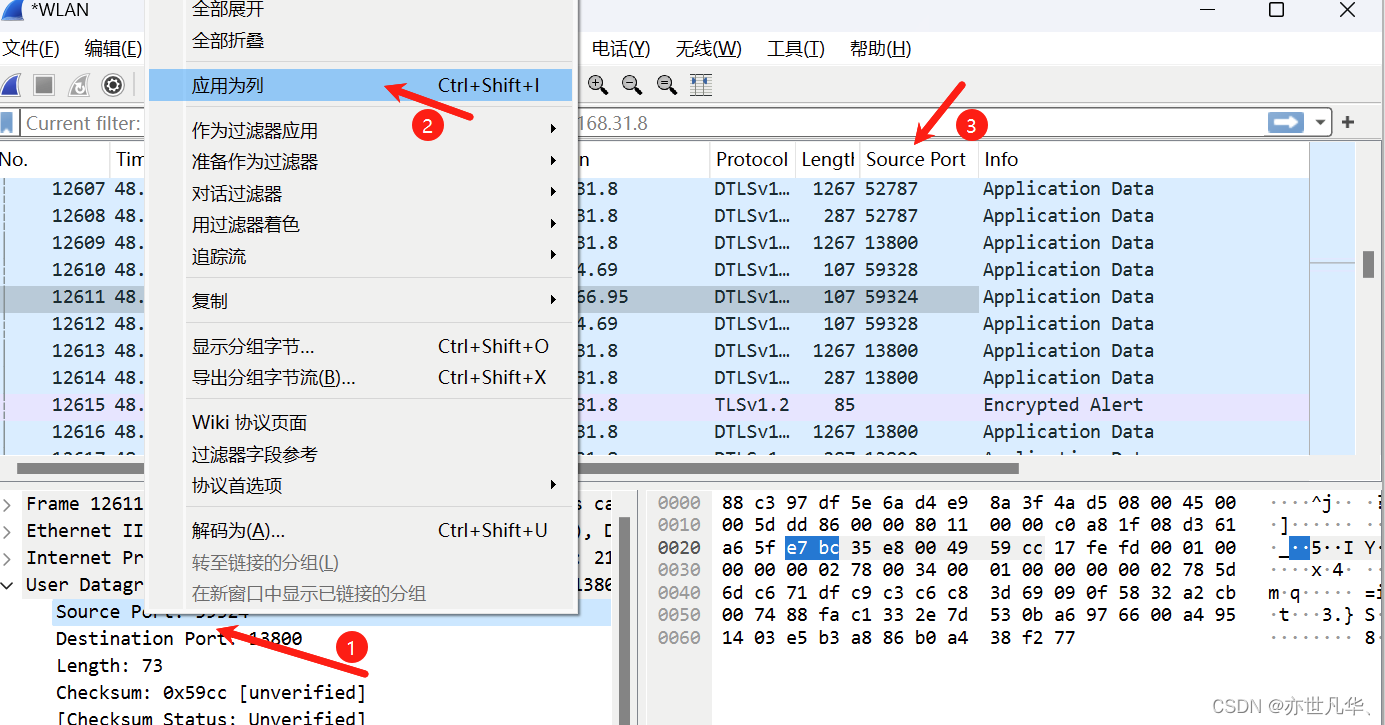
Task: Click source port 52787 in row 12608
Action: click(x=892, y=215)
